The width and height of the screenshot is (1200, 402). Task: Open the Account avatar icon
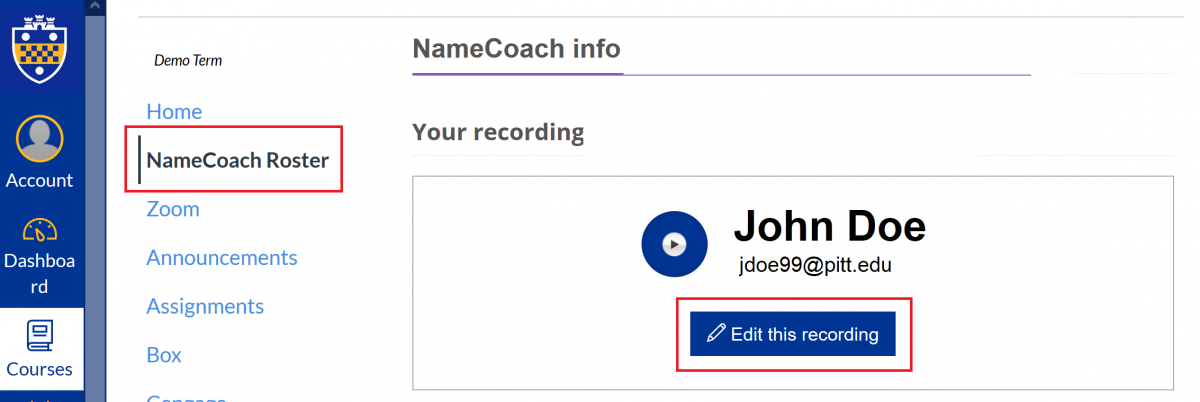pos(40,139)
